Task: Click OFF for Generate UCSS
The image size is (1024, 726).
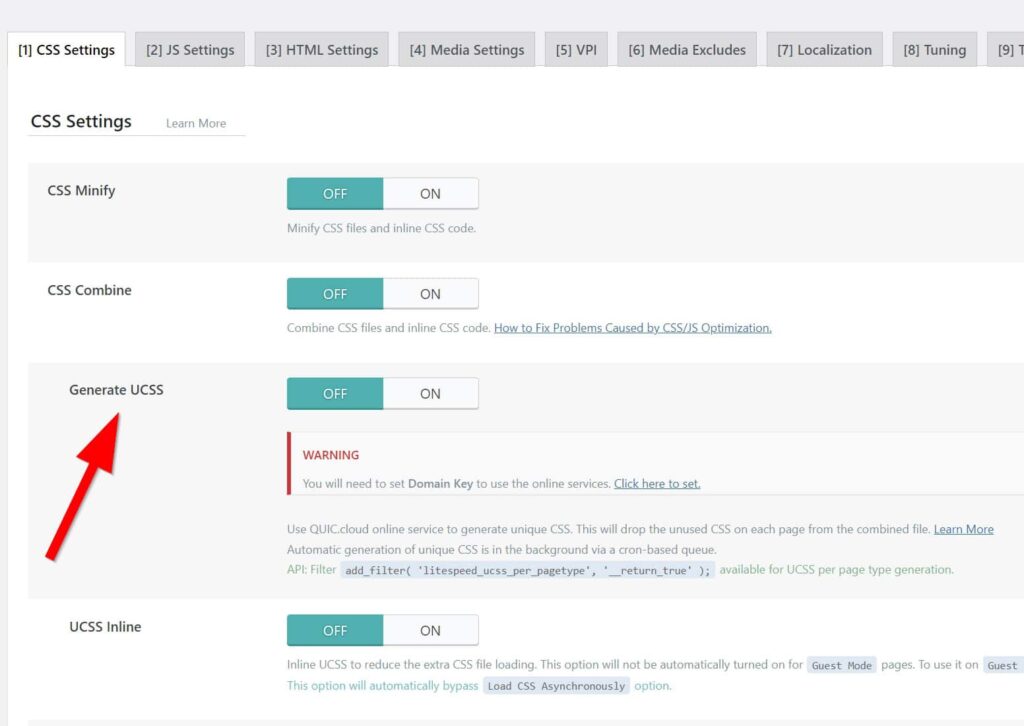Action: point(335,394)
